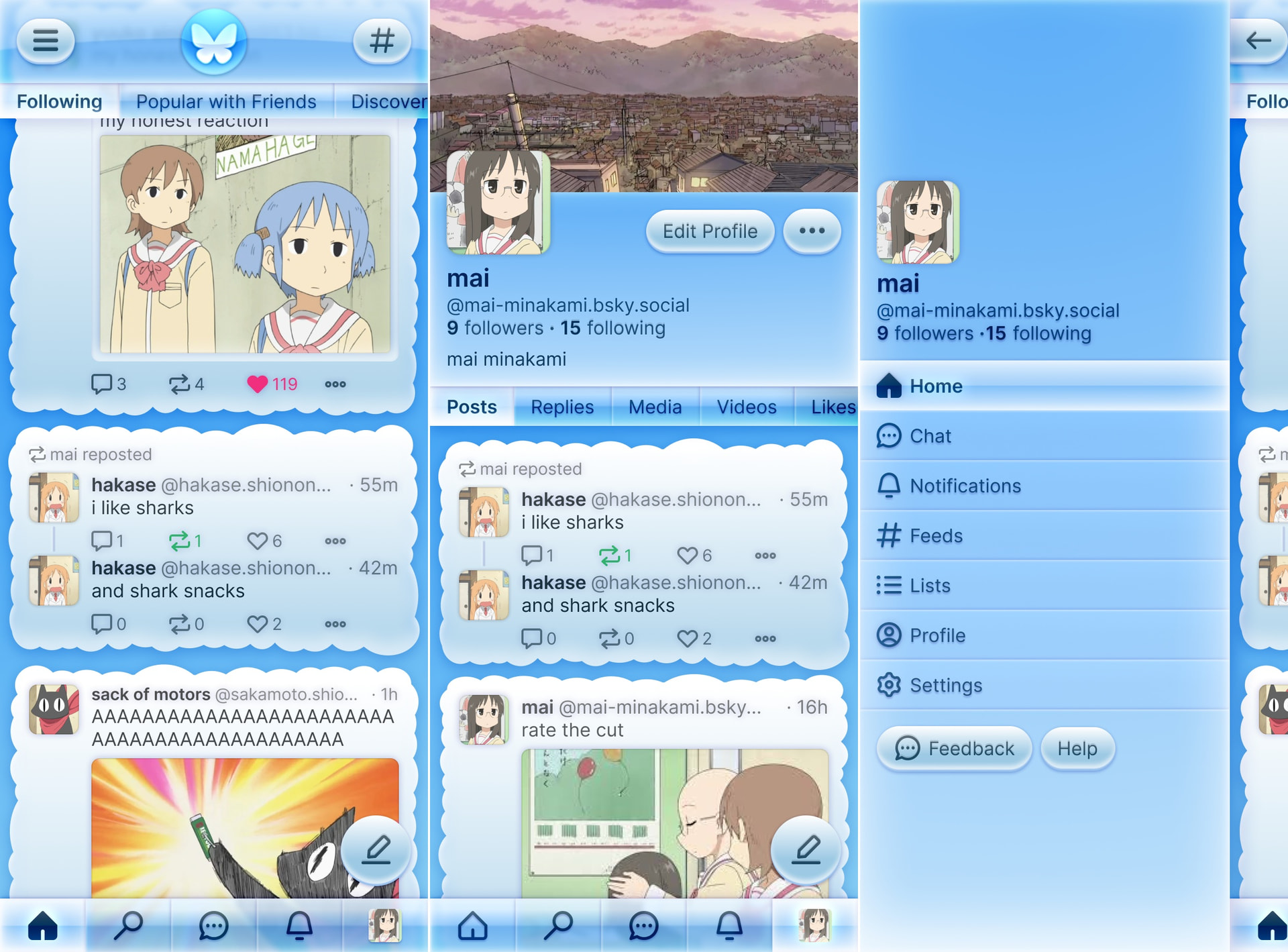Go to Home in profile page bottom bar
The height and width of the screenshot is (952, 1288).
click(473, 926)
